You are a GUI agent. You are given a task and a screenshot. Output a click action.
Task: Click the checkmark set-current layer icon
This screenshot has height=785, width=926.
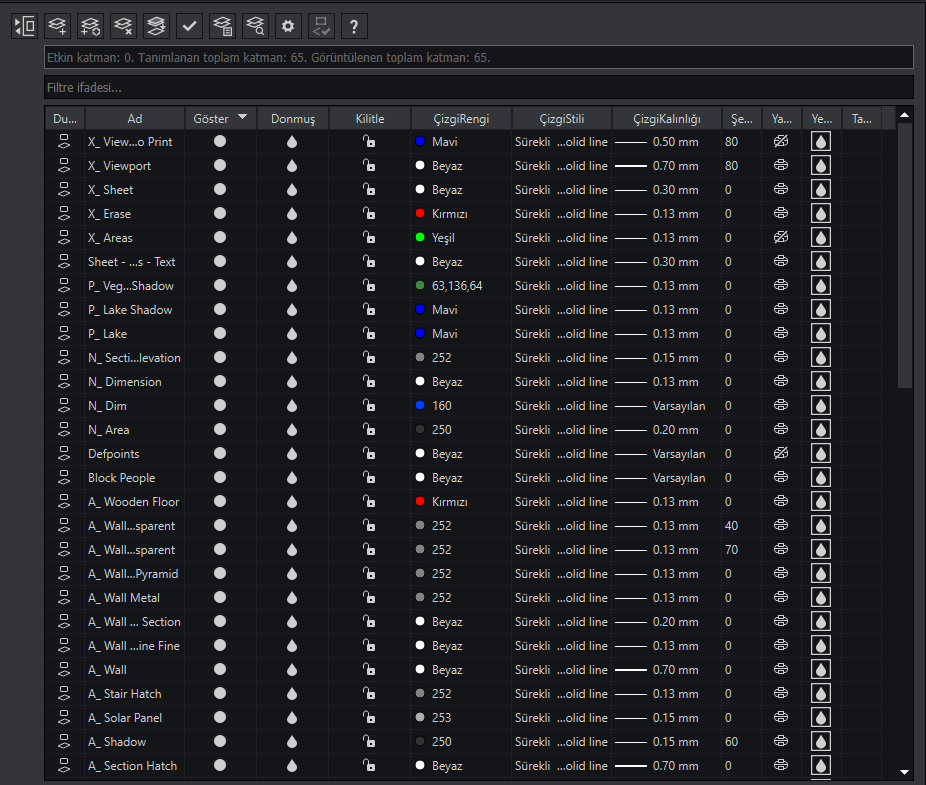189,26
